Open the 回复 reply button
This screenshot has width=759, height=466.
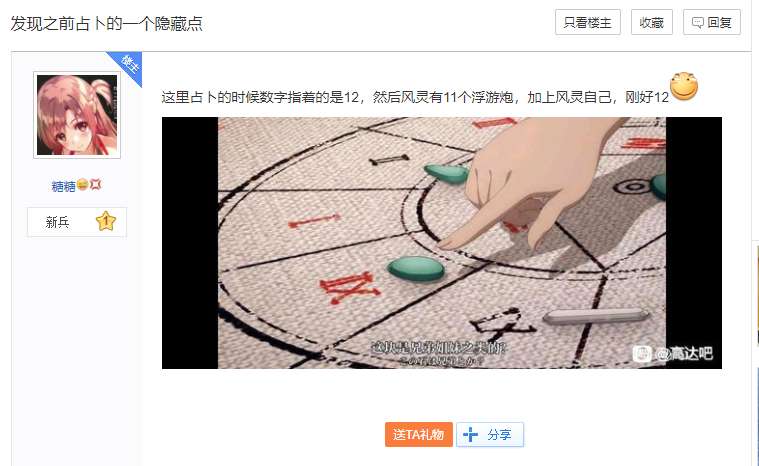pyautogui.click(x=712, y=22)
